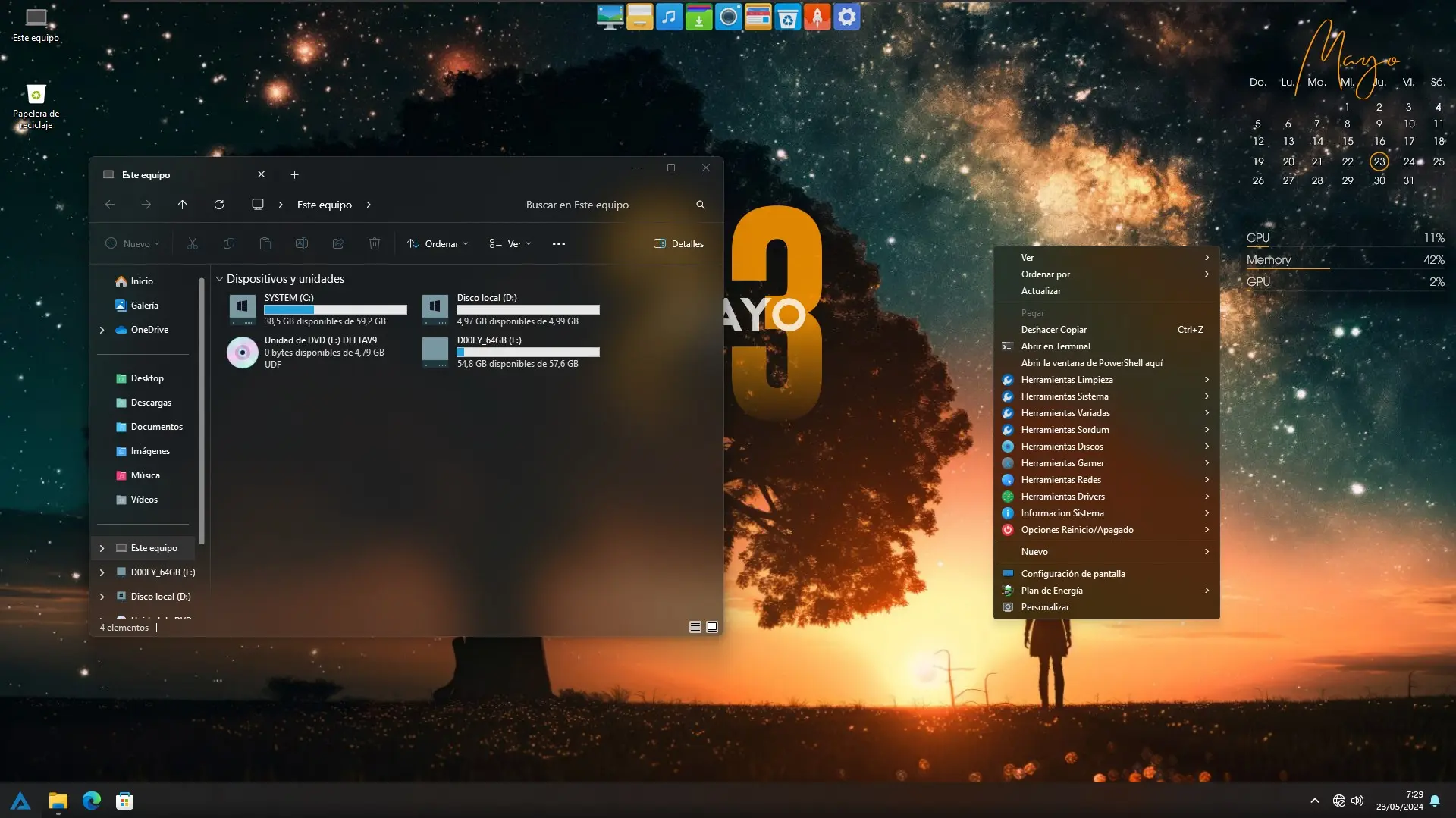Screen dimensions: 1456x818
Task: Switch to large icons view
Action: point(712,627)
